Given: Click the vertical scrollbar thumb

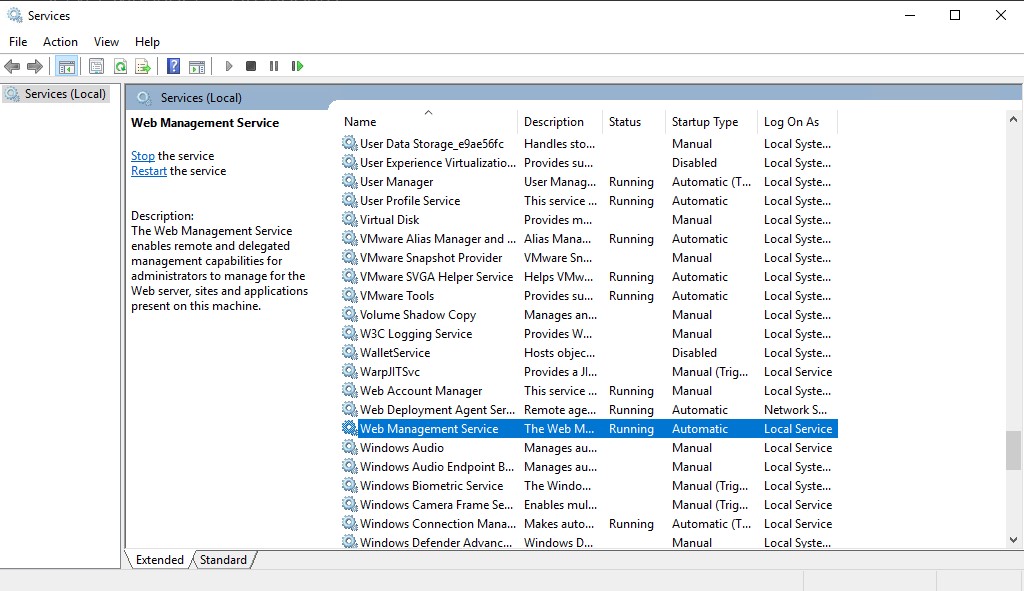Looking at the screenshot, I should [1013, 450].
